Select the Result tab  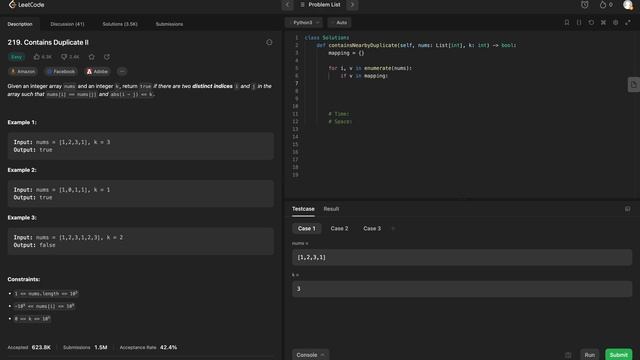click(331, 209)
